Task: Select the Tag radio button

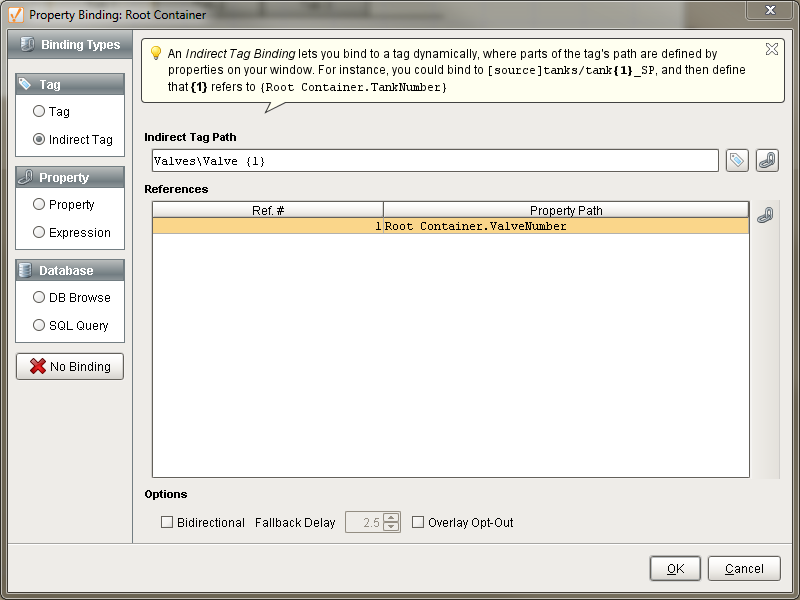Action: 39,111
